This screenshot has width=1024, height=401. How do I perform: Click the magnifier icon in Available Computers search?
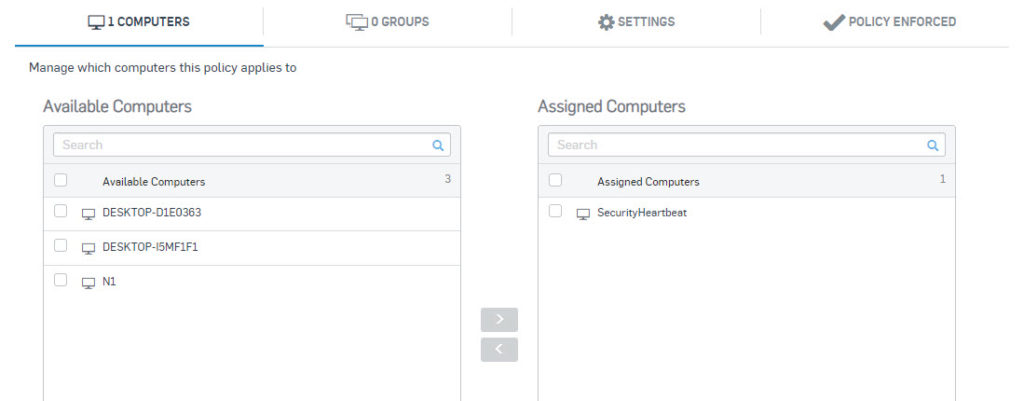coord(438,146)
